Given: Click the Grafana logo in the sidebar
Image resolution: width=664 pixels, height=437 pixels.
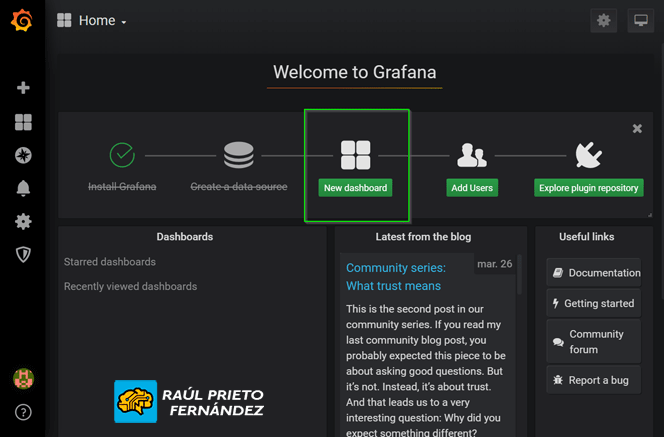Looking at the screenshot, I should click(22, 20).
